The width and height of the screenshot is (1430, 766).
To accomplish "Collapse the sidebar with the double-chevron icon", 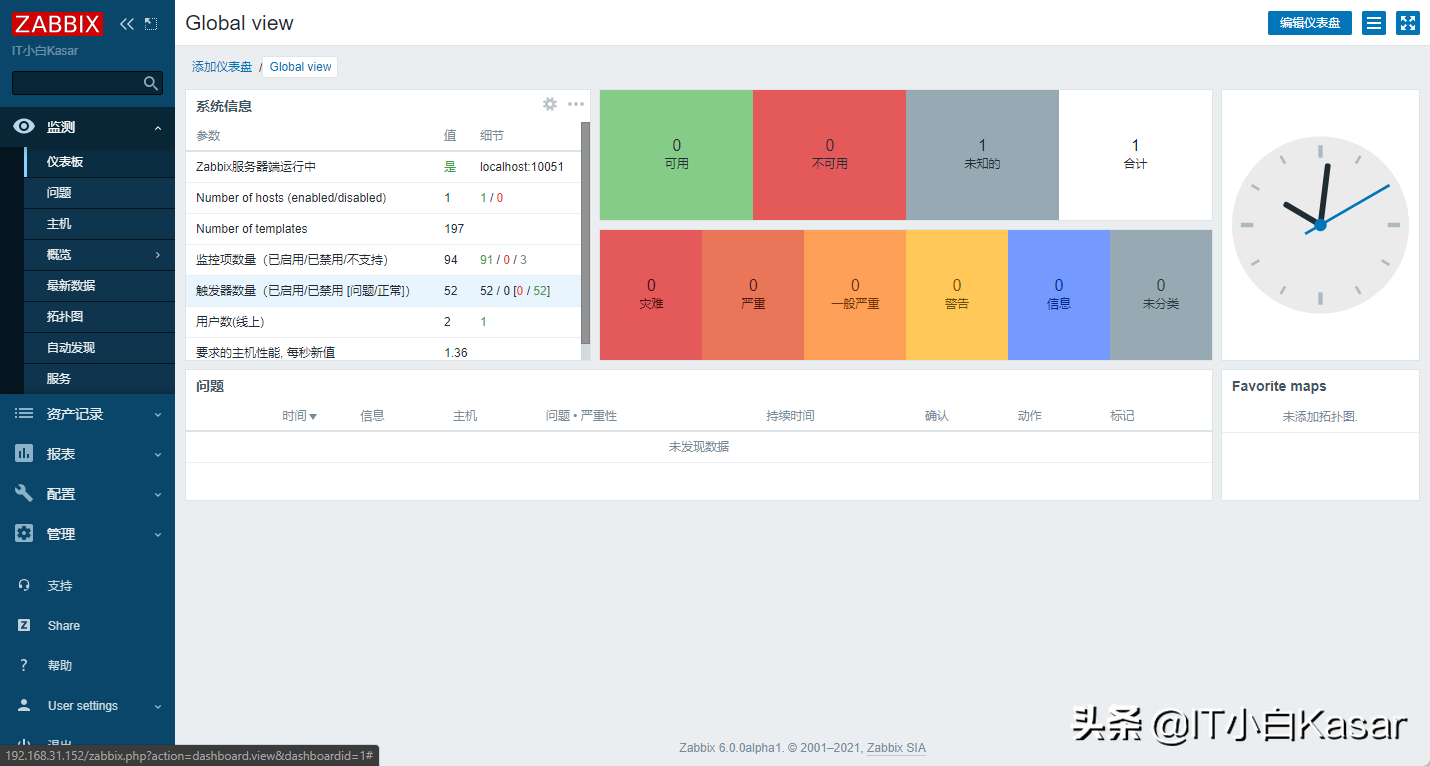I will 126,22.
